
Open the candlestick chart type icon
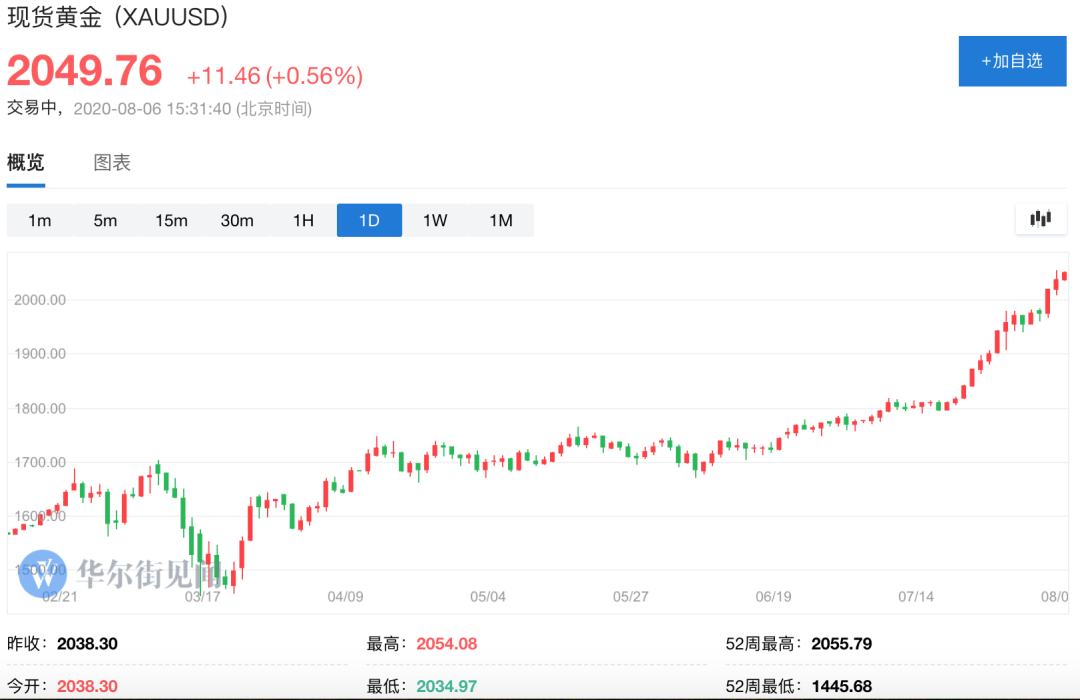pos(1041,219)
